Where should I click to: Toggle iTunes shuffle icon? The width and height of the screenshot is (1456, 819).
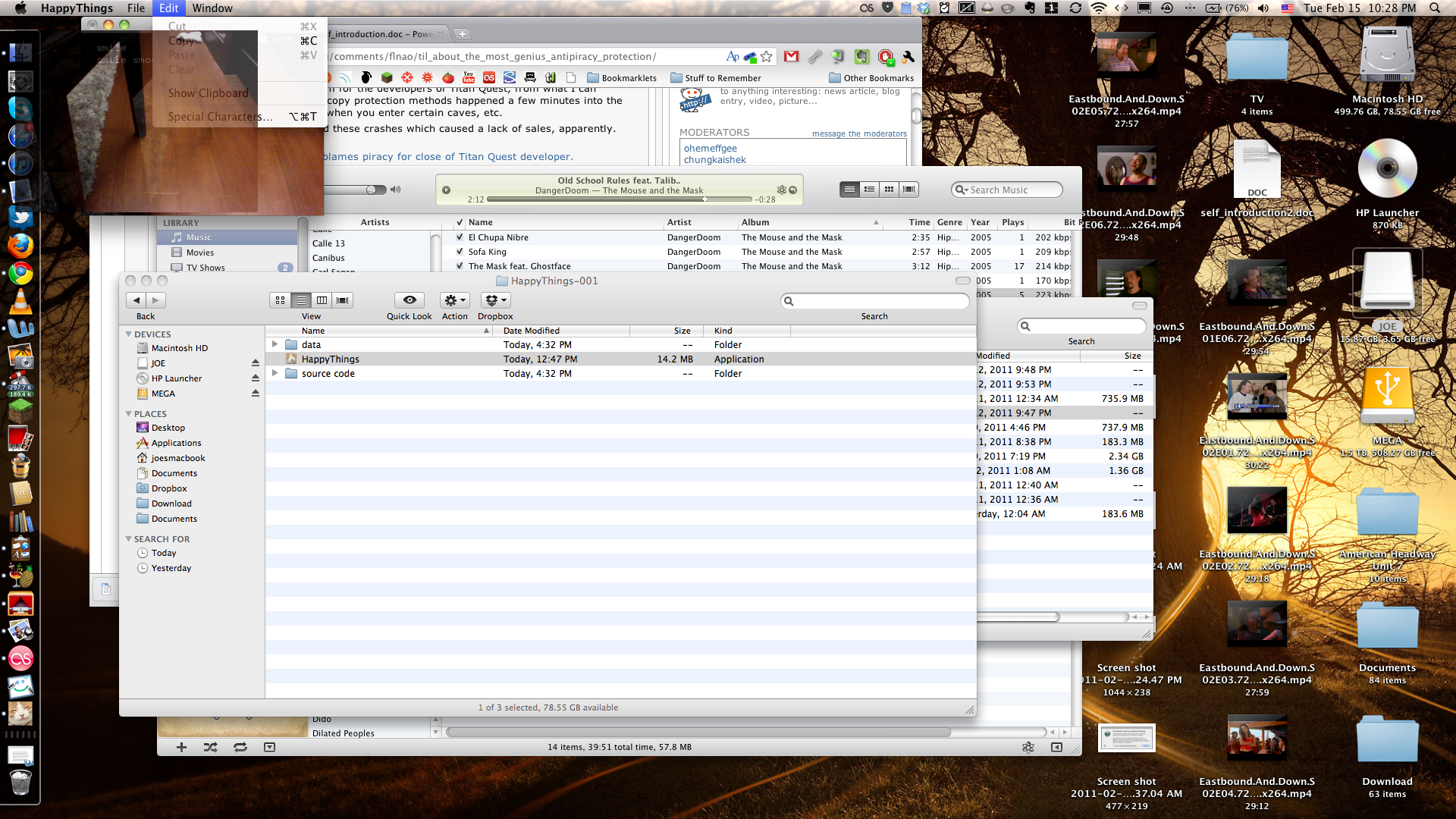211,747
